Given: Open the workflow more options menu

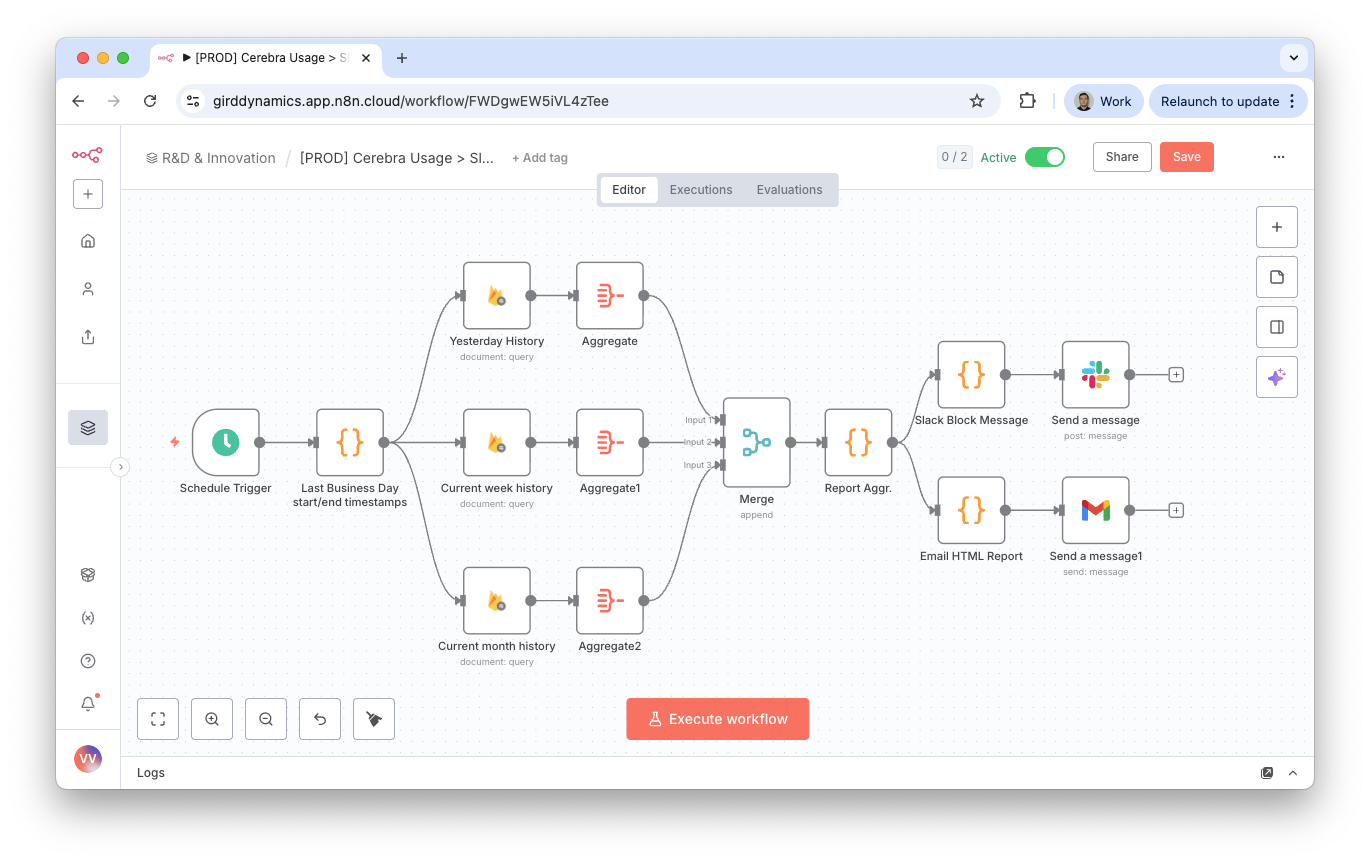Looking at the screenshot, I should coord(1279,157).
